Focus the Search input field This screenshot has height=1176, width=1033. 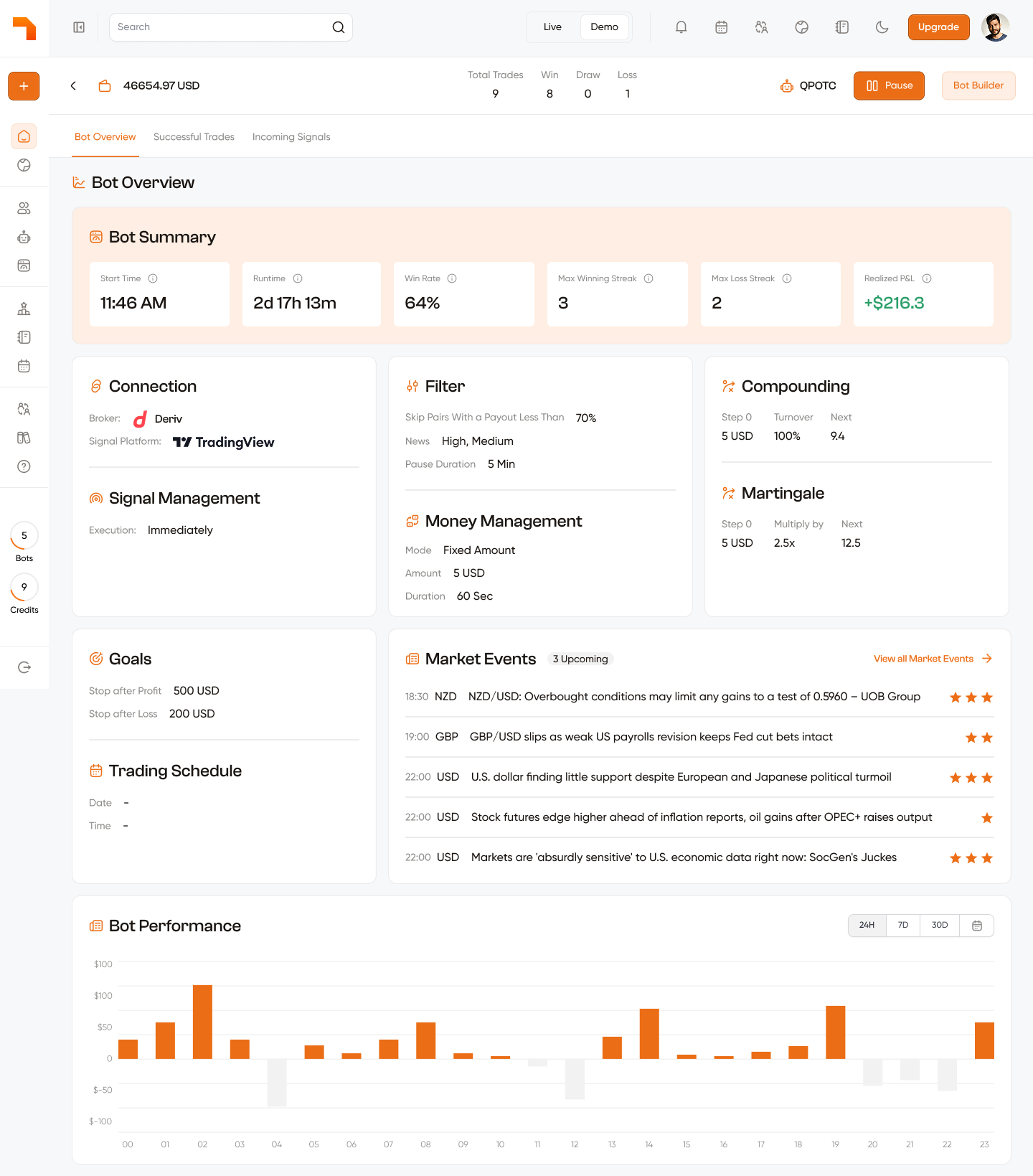click(x=231, y=27)
